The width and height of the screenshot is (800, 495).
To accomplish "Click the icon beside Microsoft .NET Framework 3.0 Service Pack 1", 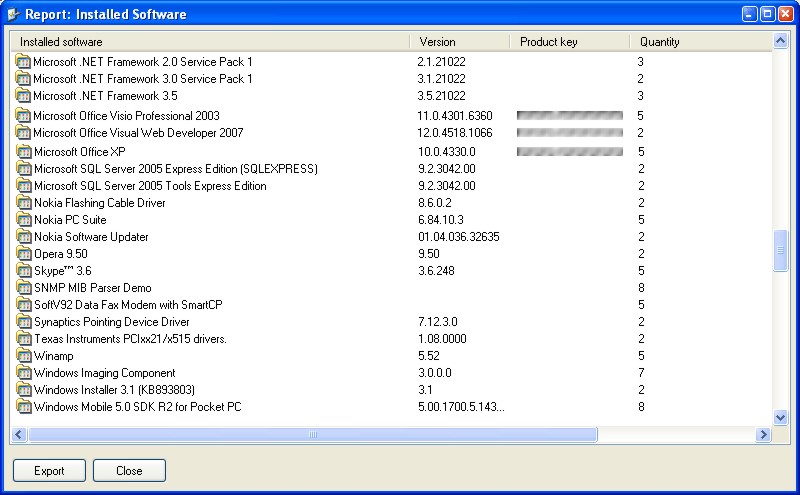I will pos(23,79).
